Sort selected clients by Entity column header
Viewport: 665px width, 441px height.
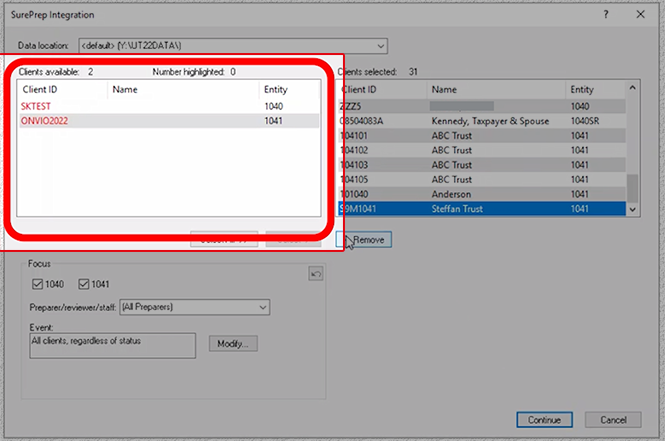(x=594, y=89)
